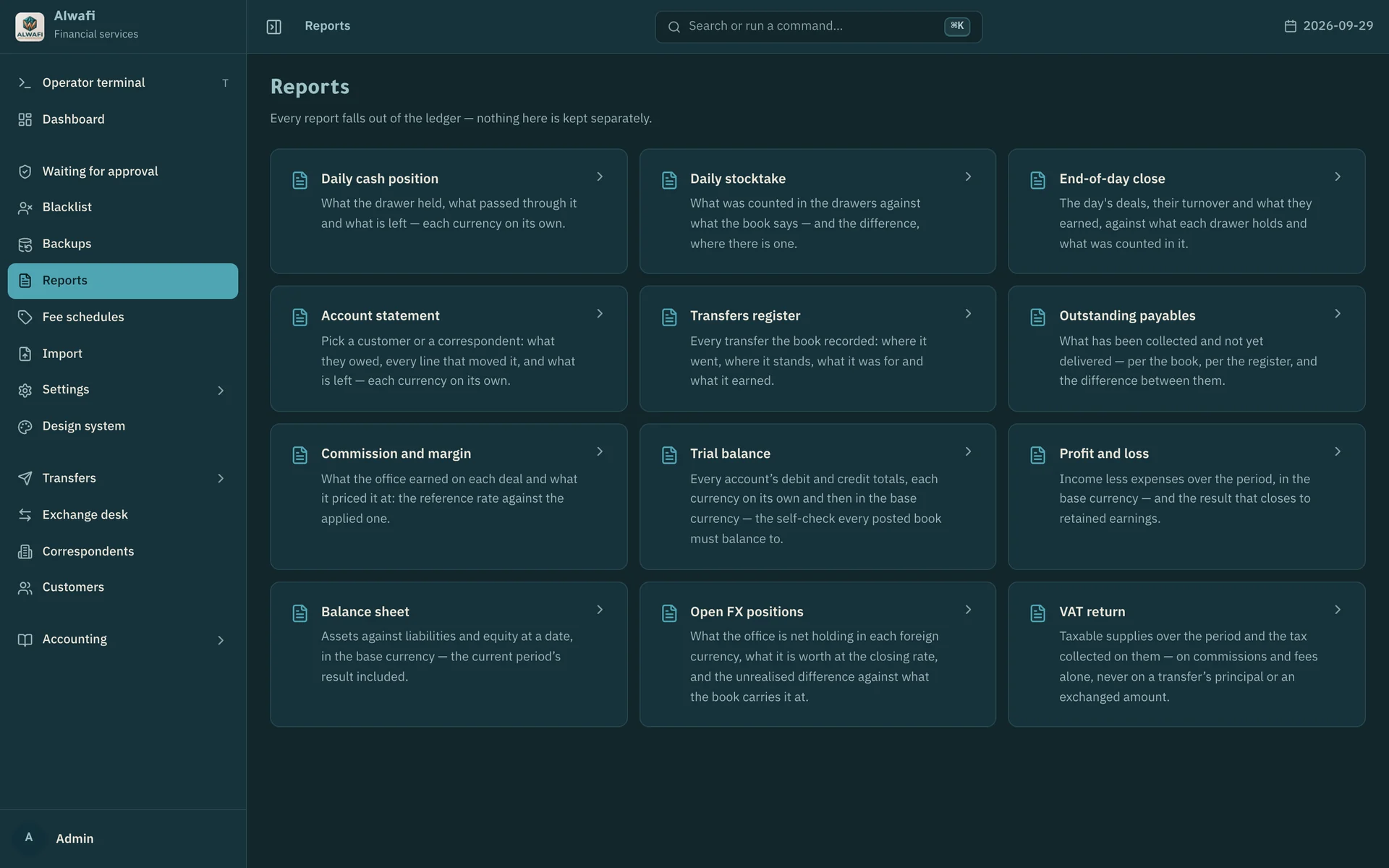Click the Blacklist user icon
Image resolution: width=1389 pixels, height=868 pixels.
coord(25,208)
